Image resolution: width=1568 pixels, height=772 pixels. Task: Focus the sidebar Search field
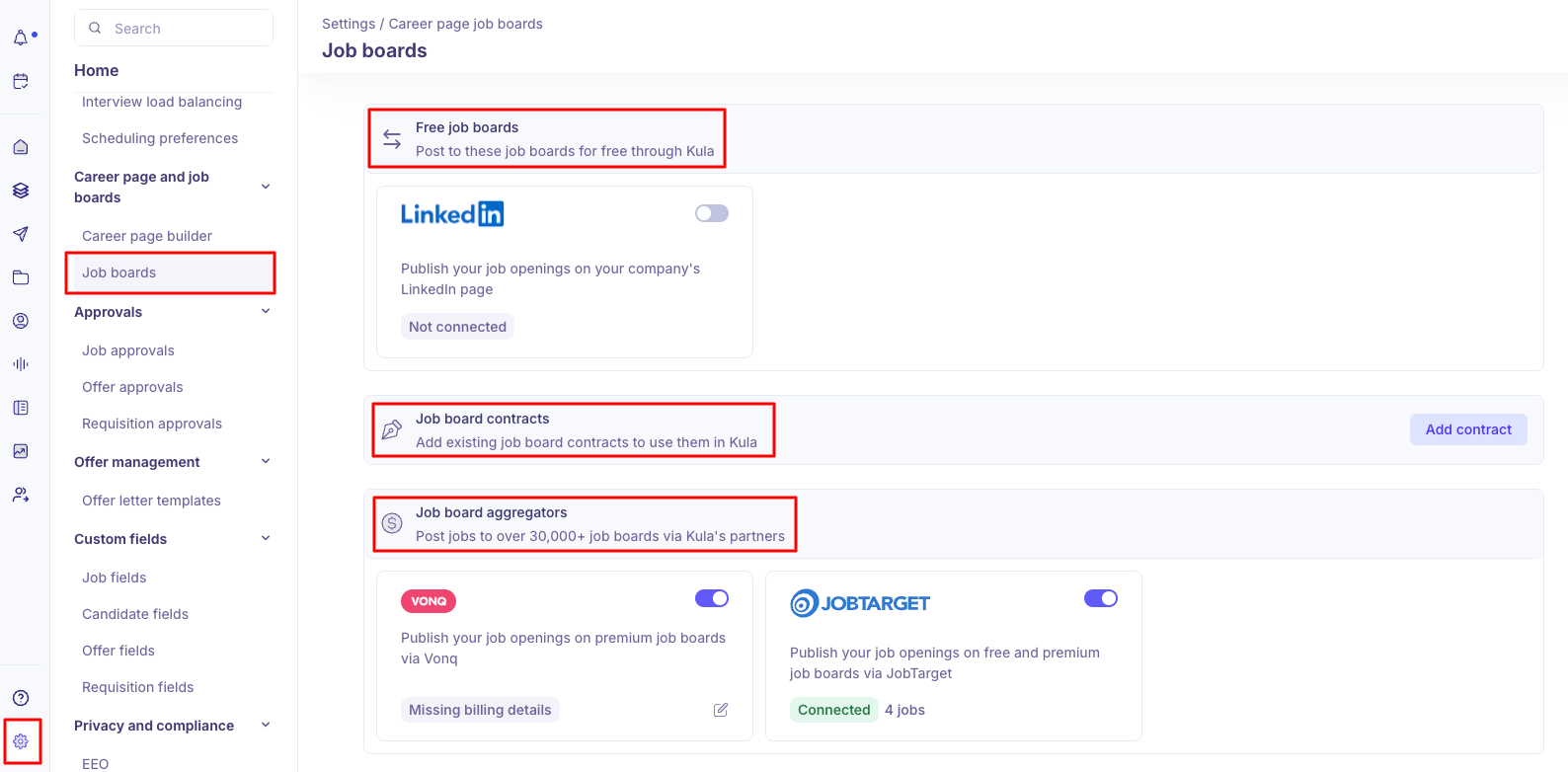coord(174,29)
